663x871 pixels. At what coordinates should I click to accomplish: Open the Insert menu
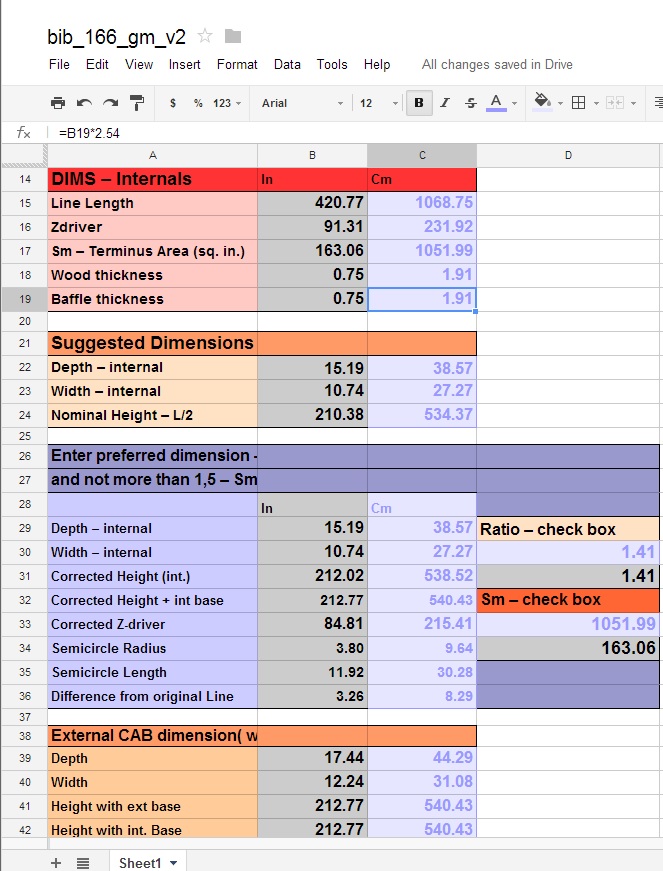click(184, 64)
